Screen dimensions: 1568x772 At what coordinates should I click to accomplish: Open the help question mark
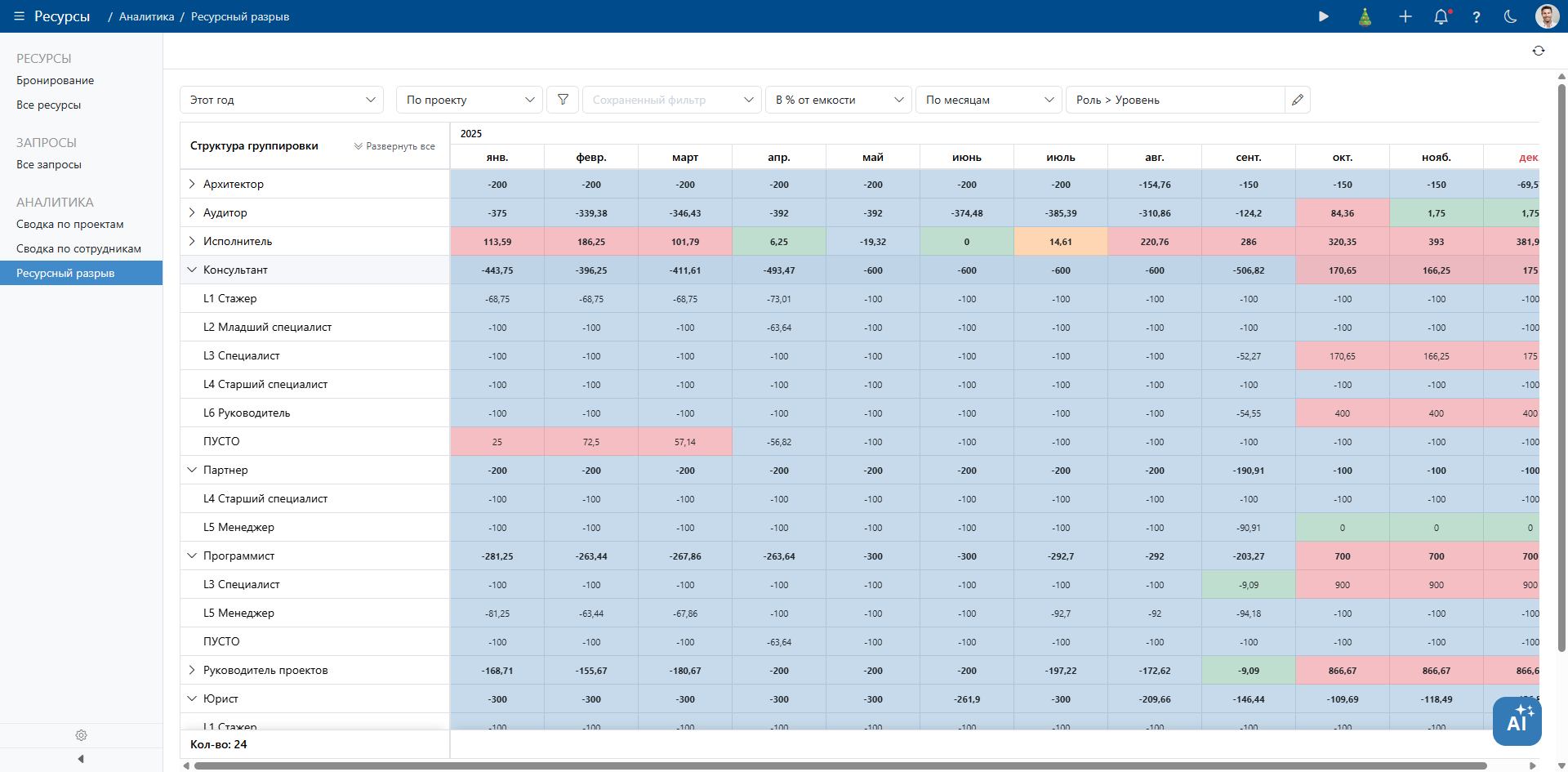coord(1477,17)
